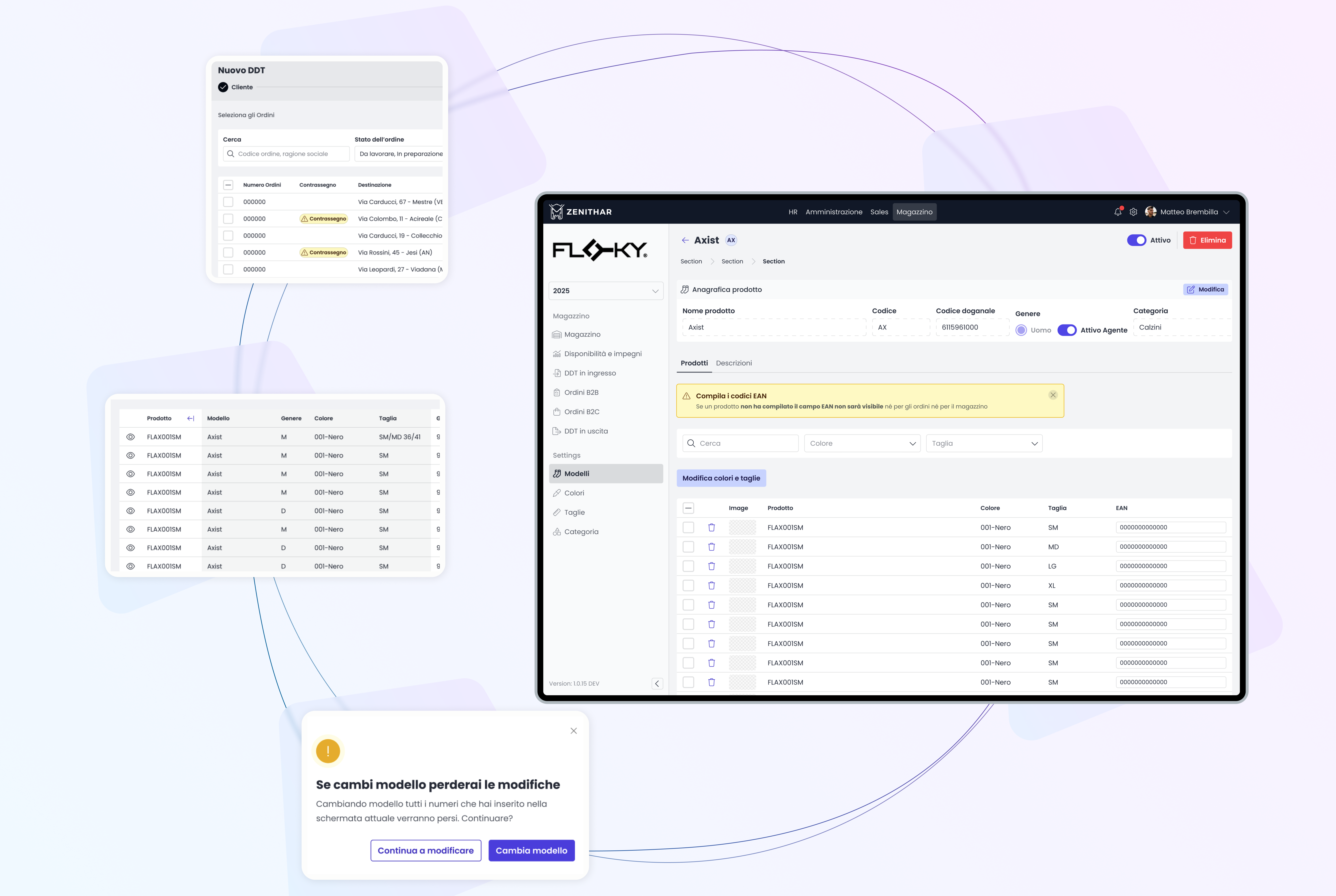Switch to the Descrizioni tab
Screen dimensions: 1336x896
pos(734,363)
